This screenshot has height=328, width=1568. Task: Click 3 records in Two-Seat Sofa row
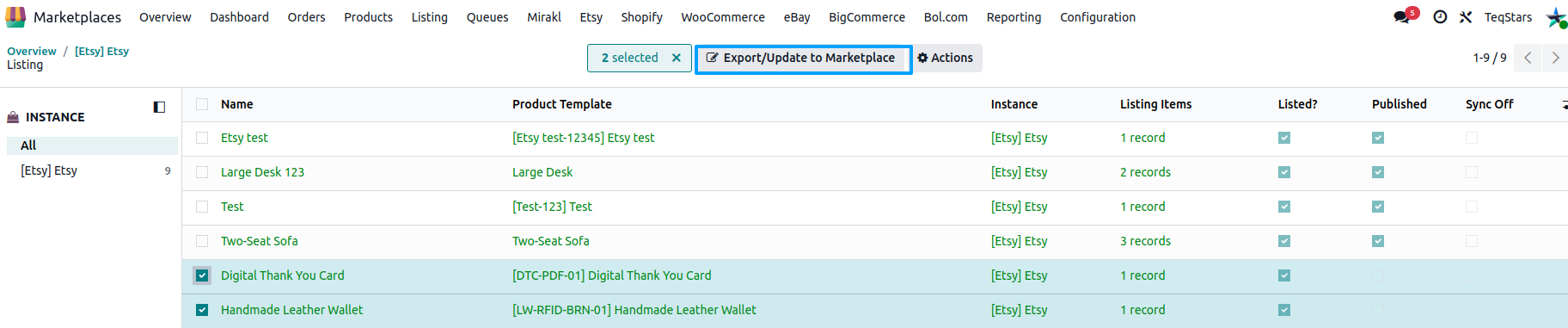(x=1145, y=241)
